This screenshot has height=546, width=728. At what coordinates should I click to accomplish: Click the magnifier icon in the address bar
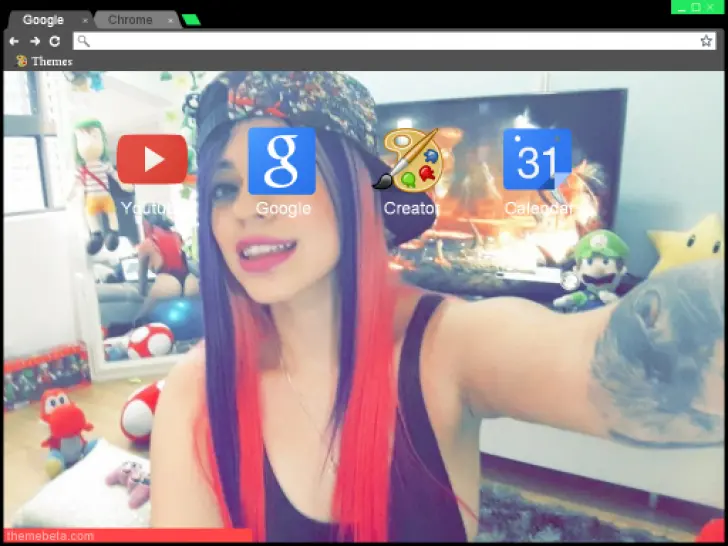(83, 41)
